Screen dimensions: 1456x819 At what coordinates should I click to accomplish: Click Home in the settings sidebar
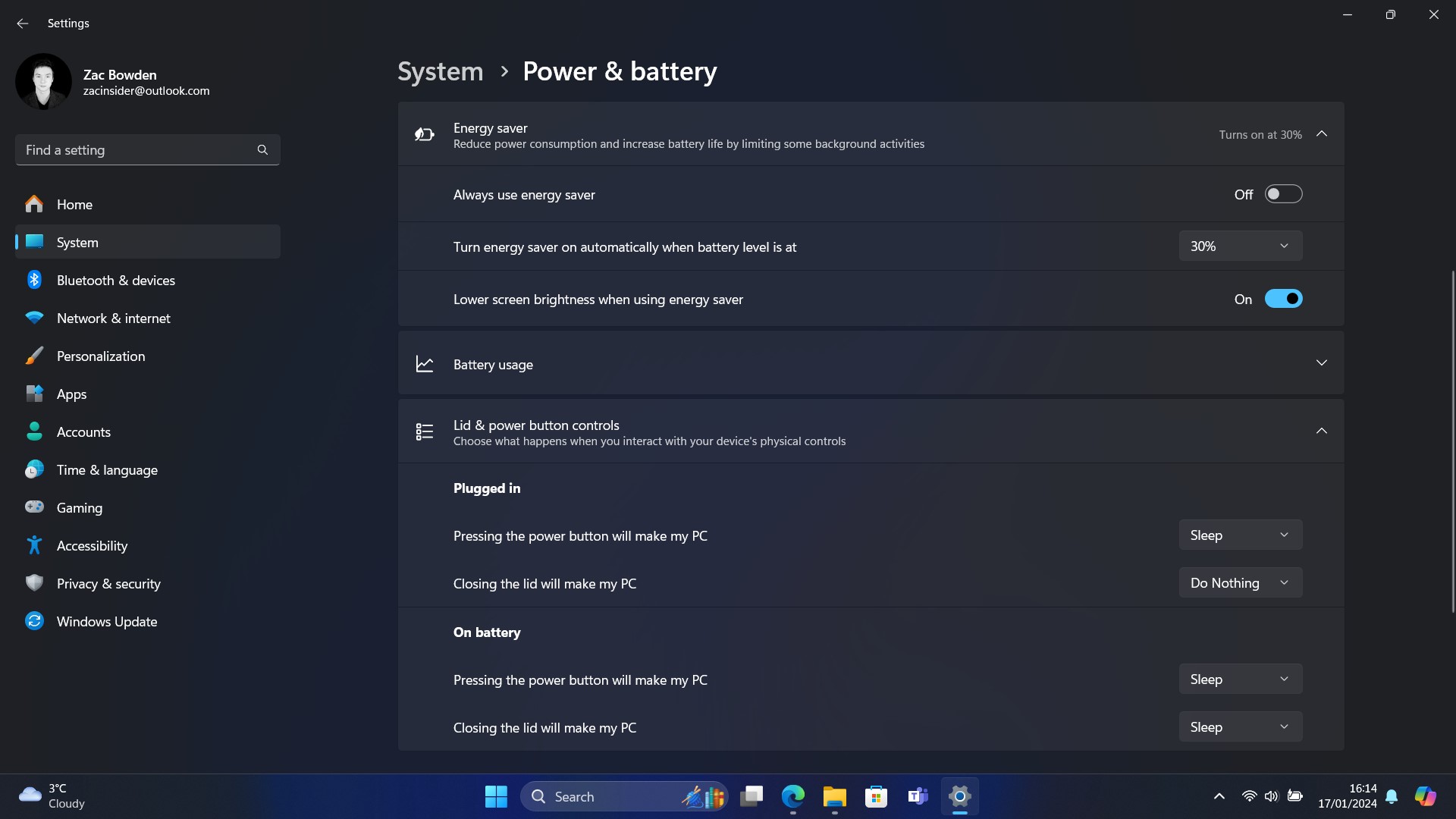click(x=74, y=204)
